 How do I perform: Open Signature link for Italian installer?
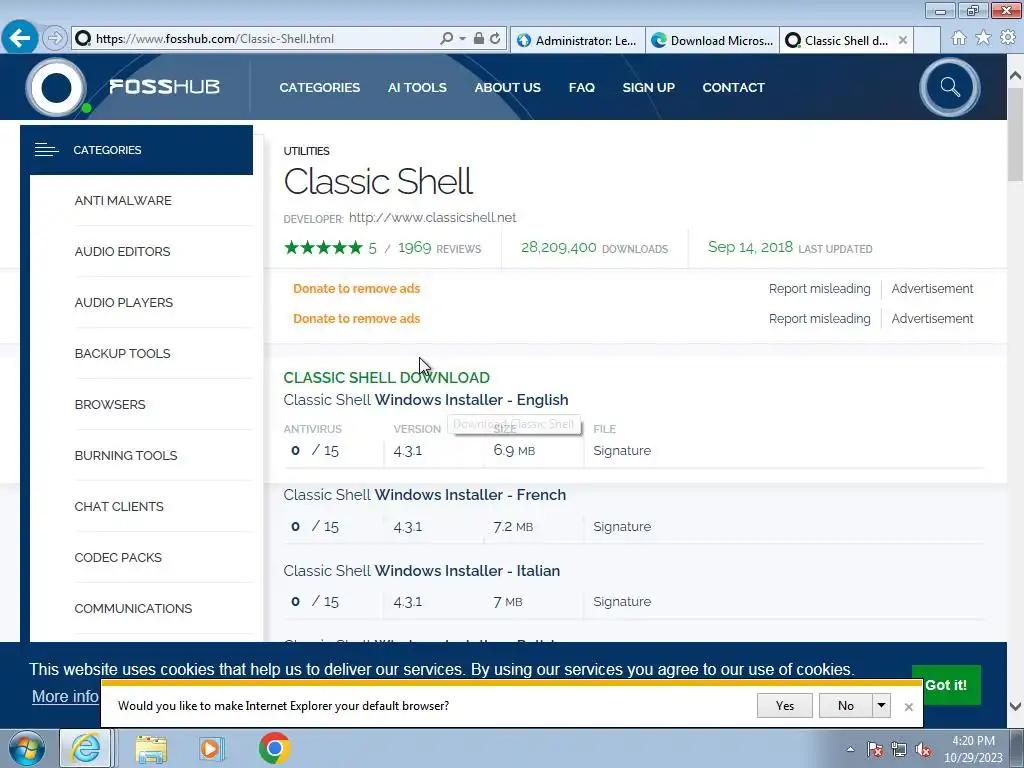click(622, 601)
